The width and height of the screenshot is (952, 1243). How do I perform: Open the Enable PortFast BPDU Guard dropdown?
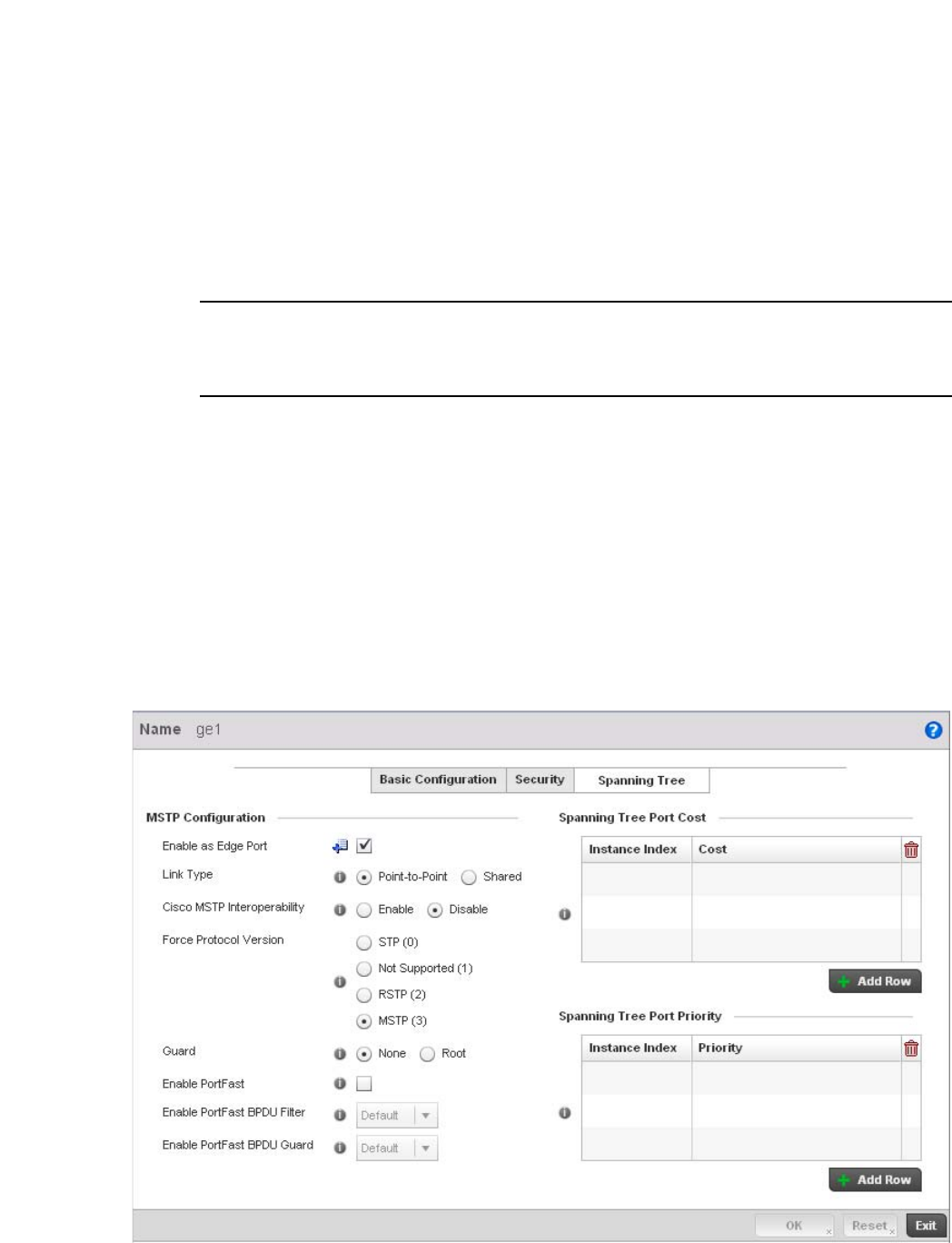click(397, 1149)
